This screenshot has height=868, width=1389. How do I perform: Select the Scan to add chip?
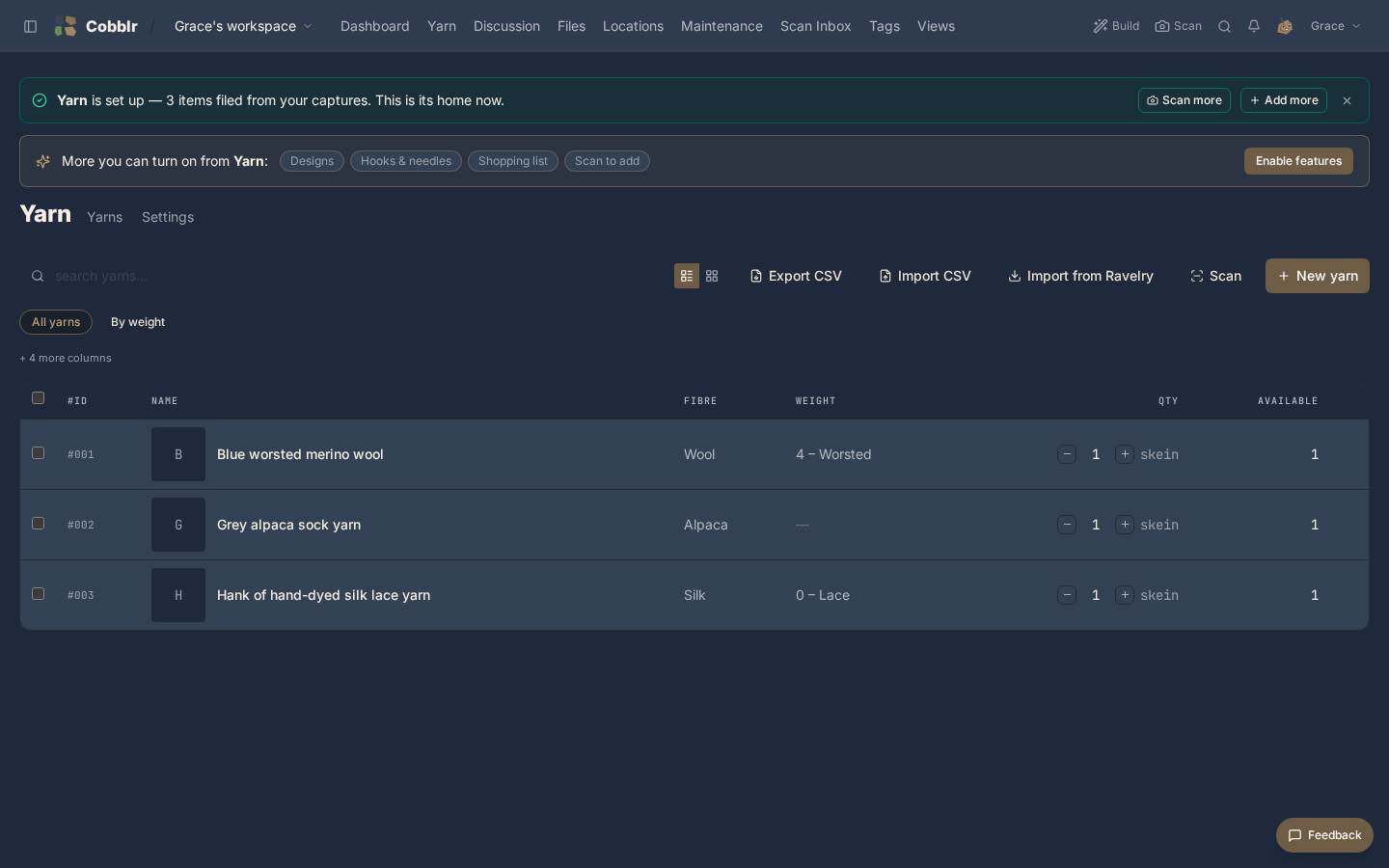(607, 161)
